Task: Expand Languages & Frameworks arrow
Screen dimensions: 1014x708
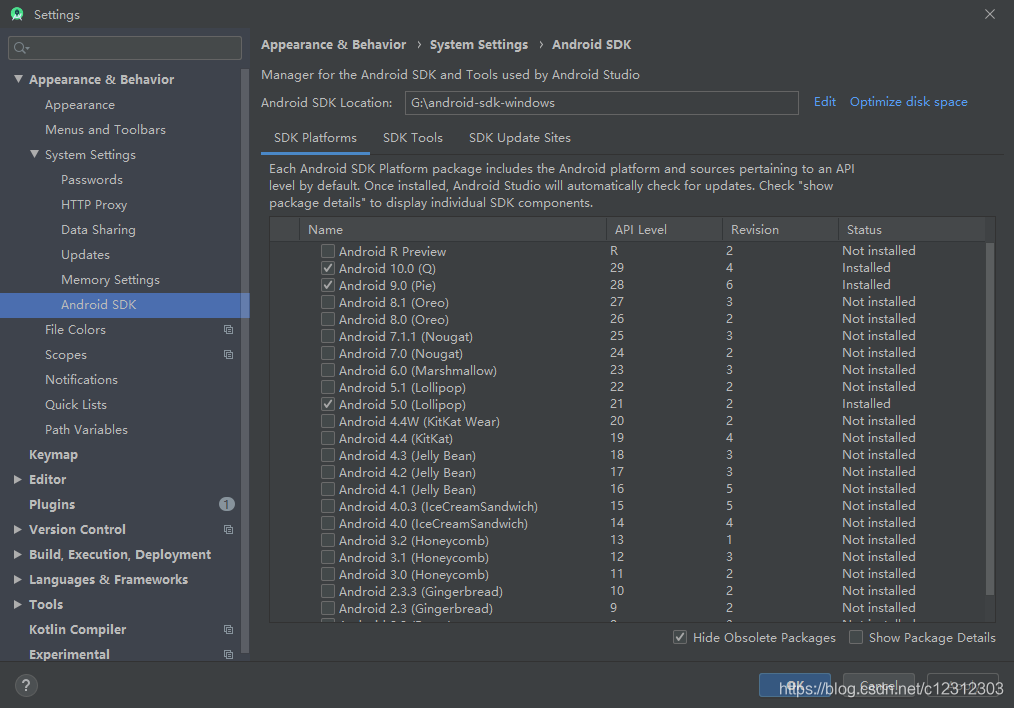Action: 18,579
